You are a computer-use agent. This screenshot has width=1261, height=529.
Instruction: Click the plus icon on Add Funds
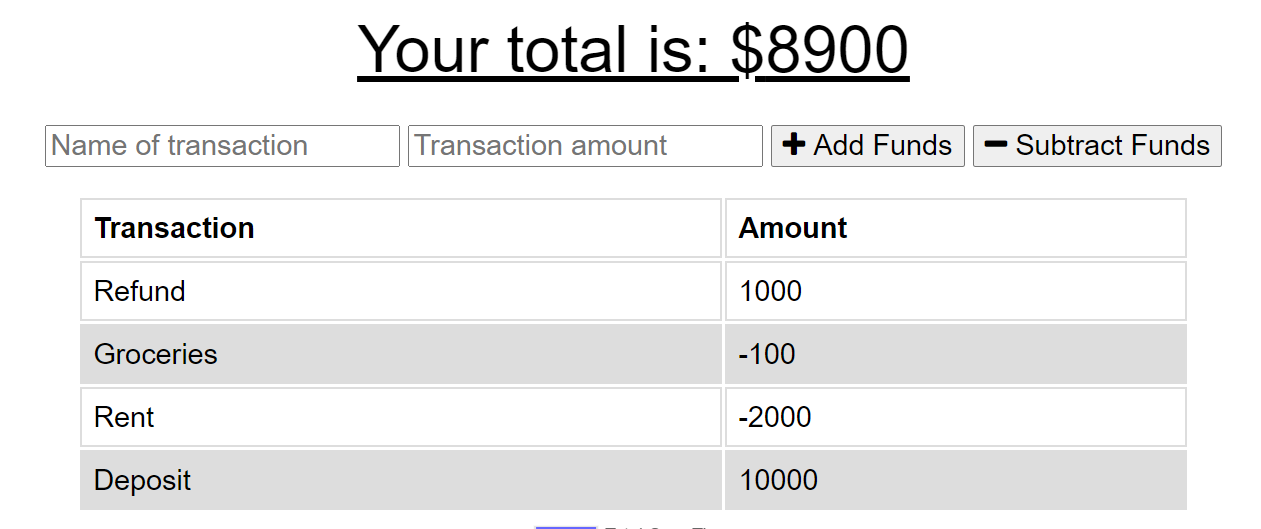[793, 145]
